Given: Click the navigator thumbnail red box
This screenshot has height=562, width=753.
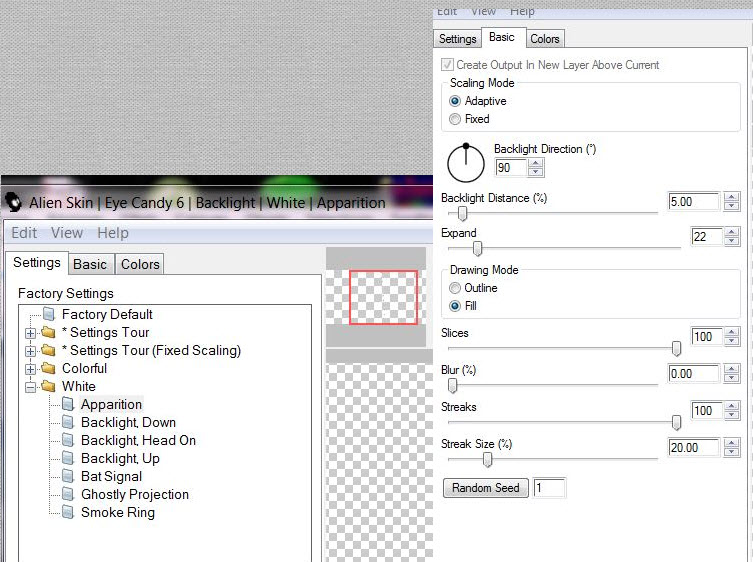Looking at the screenshot, I should point(383,297).
